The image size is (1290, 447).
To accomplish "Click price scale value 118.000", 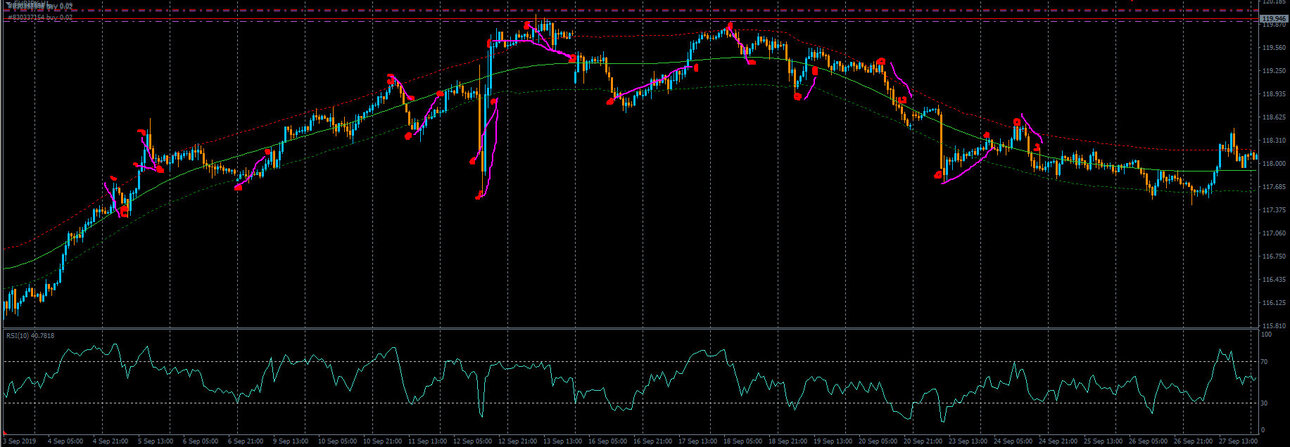I will tap(1273, 163).
